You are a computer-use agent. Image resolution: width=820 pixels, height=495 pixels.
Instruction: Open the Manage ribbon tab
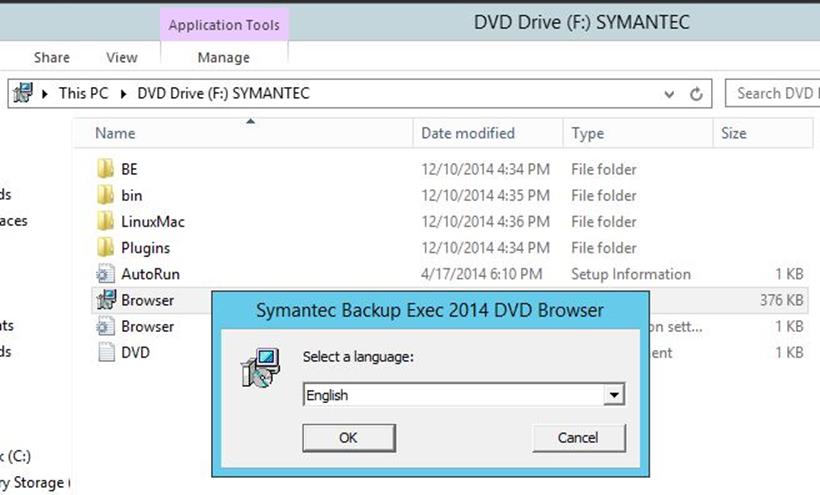pos(224,57)
